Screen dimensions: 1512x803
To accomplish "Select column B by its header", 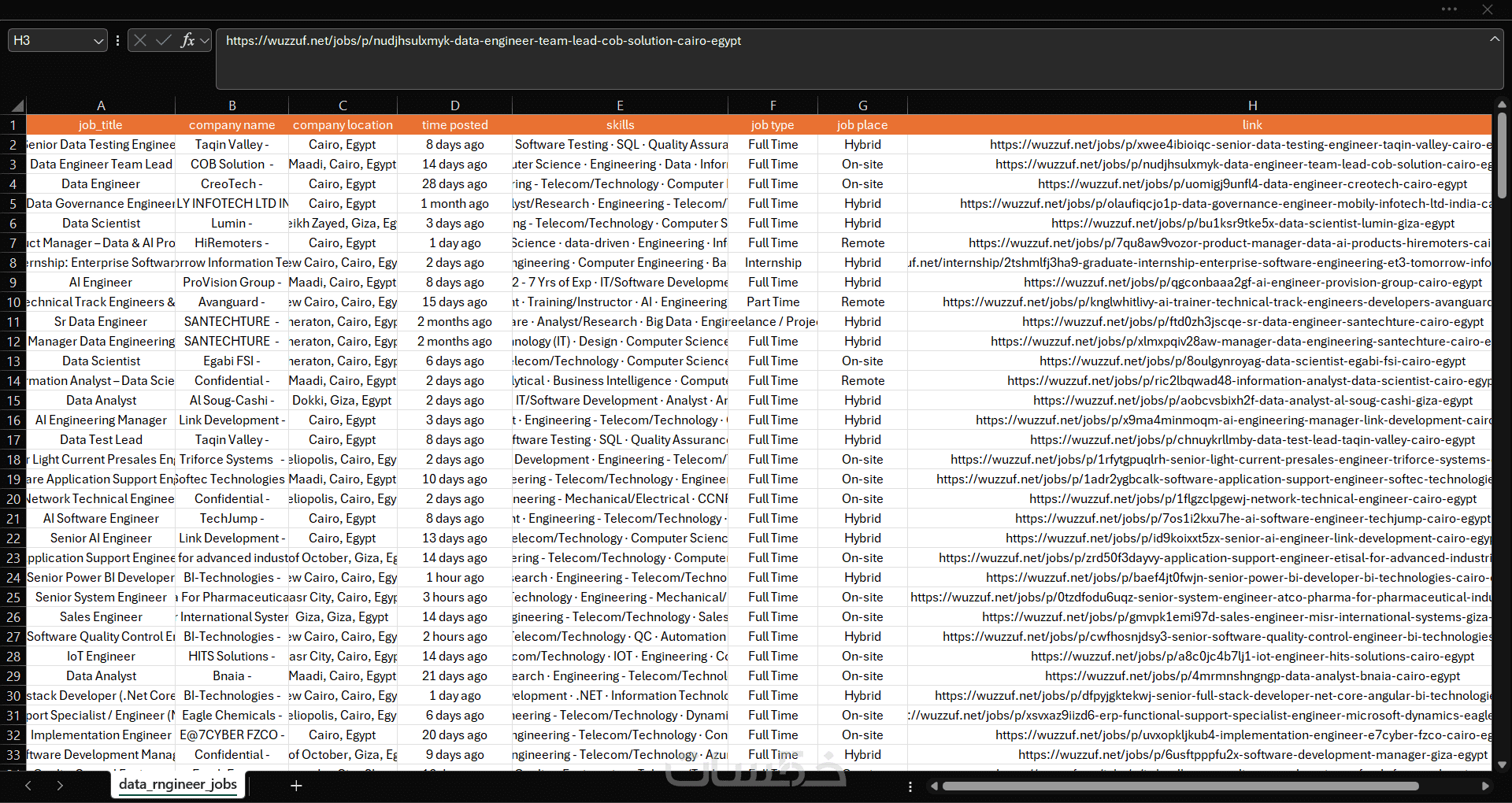I will [232, 105].
